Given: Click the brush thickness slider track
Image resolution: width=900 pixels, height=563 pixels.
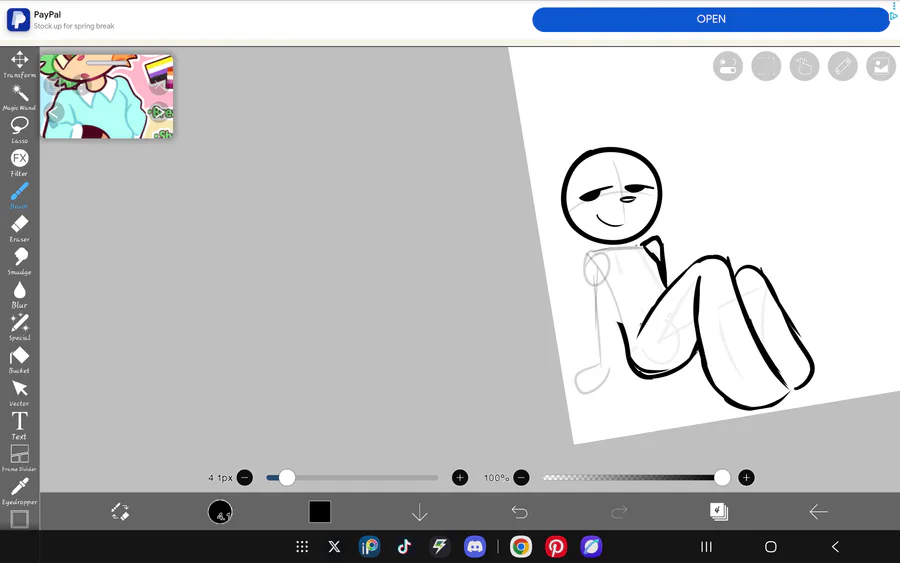Looking at the screenshot, I should point(352,477).
